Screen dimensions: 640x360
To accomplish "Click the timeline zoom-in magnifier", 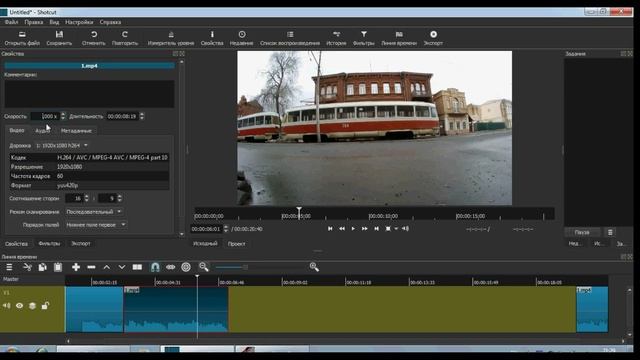I will (x=314, y=267).
